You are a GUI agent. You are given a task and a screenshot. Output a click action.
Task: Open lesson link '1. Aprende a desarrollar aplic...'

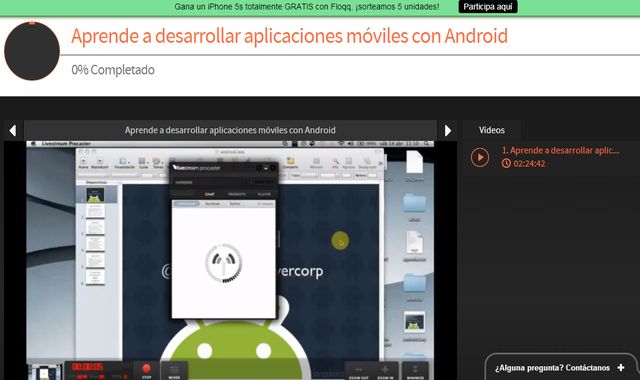click(x=560, y=151)
